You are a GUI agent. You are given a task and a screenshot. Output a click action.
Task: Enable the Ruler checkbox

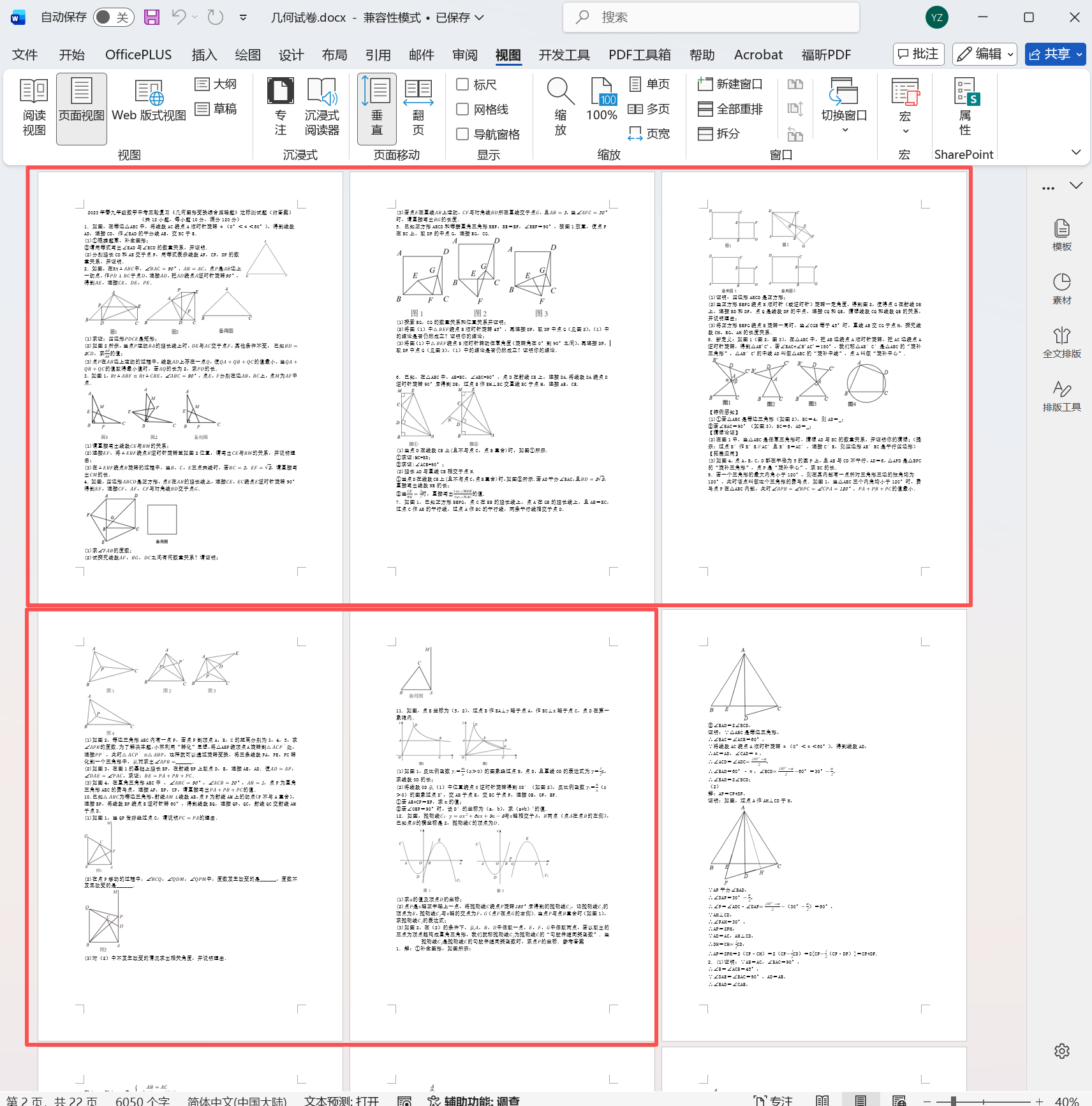point(463,84)
